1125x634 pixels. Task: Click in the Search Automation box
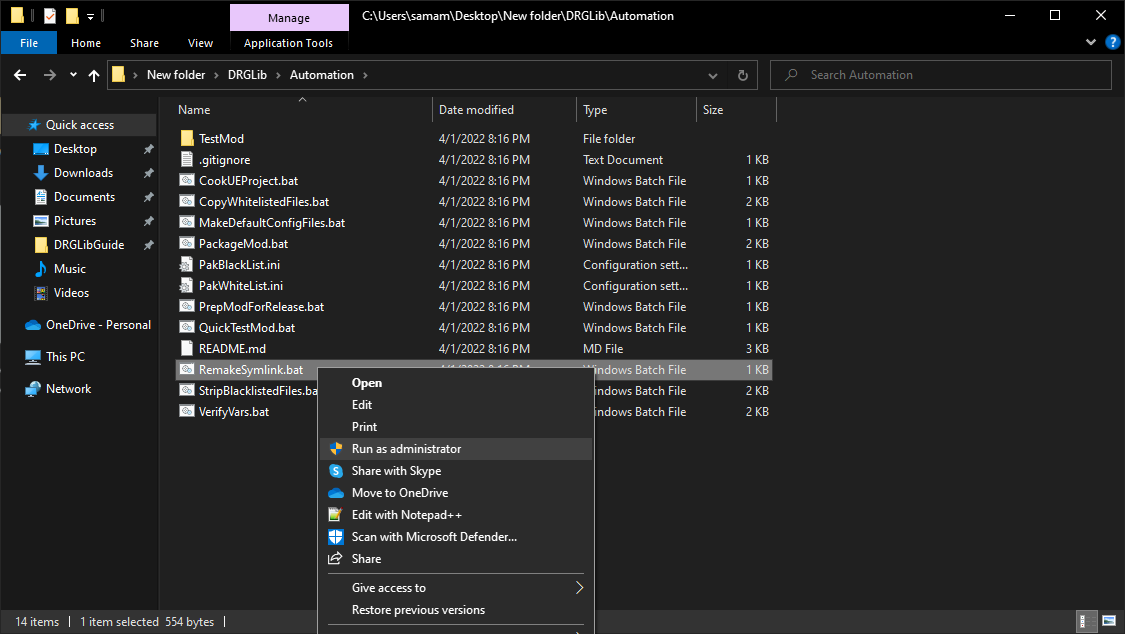click(x=941, y=75)
